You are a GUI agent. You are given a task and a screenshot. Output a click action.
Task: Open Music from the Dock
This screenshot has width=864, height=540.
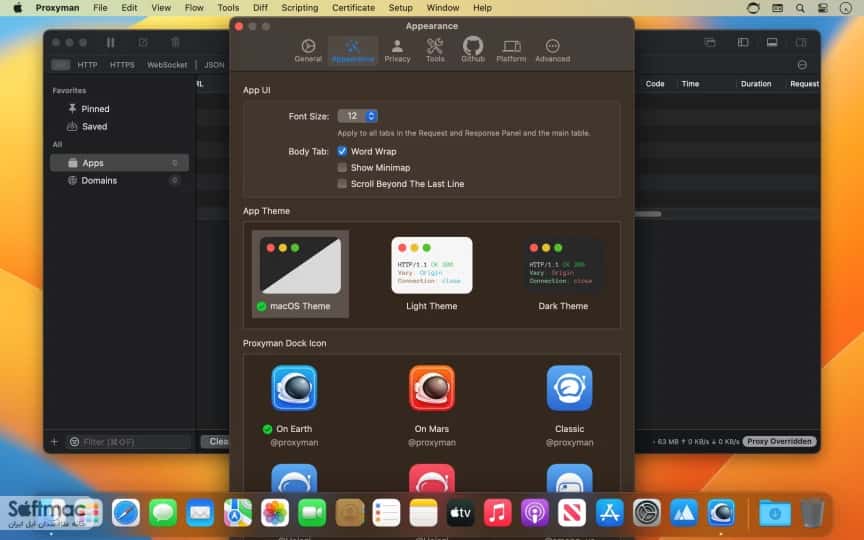click(x=498, y=513)
